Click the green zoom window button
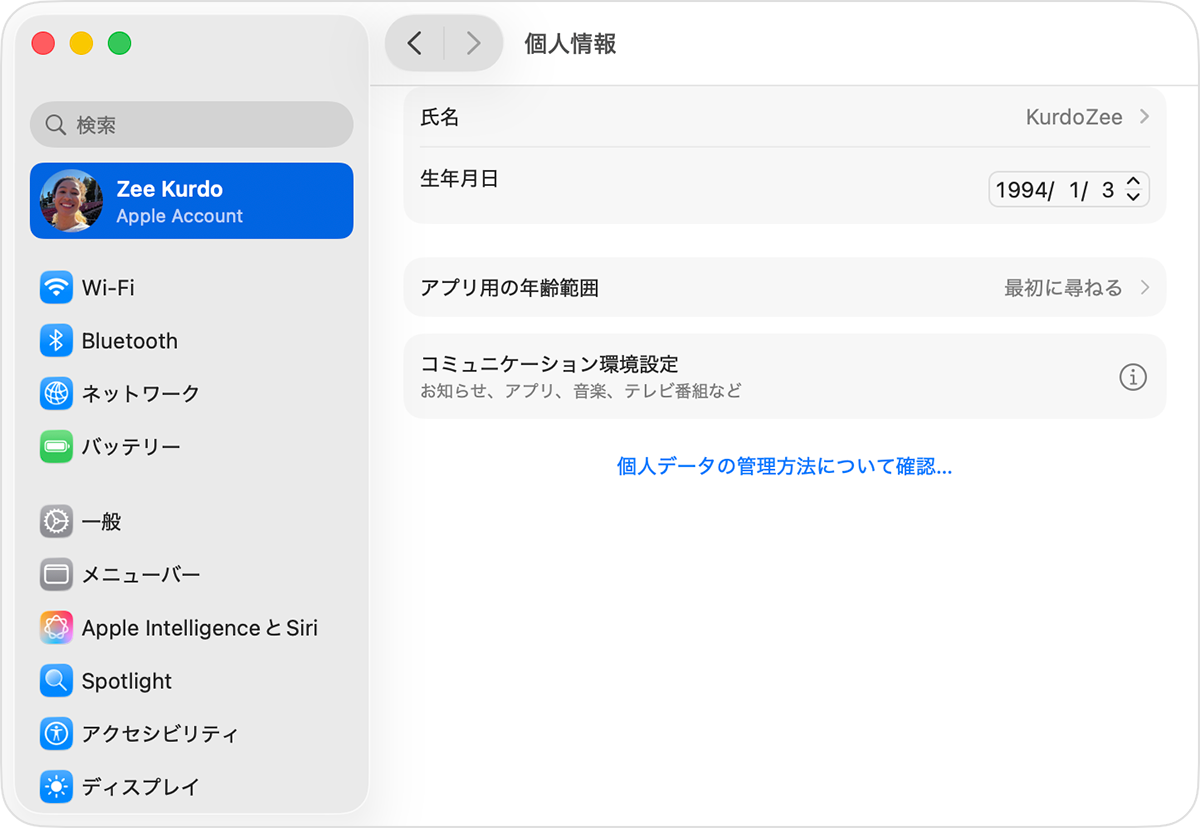Viewport: 1200px width, 828px height. (x=119, y=43)
